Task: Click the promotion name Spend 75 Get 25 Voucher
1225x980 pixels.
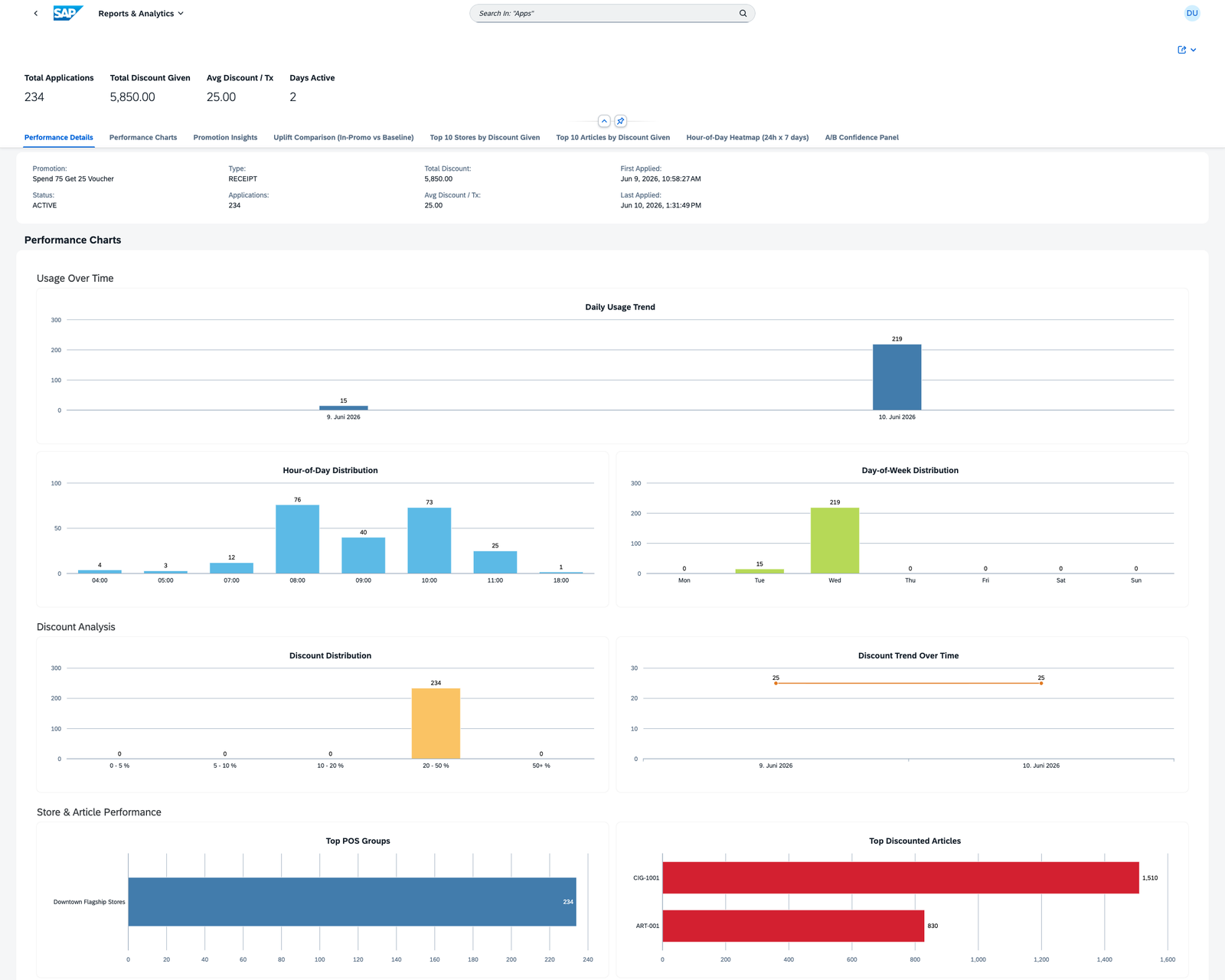Action: 73,179
